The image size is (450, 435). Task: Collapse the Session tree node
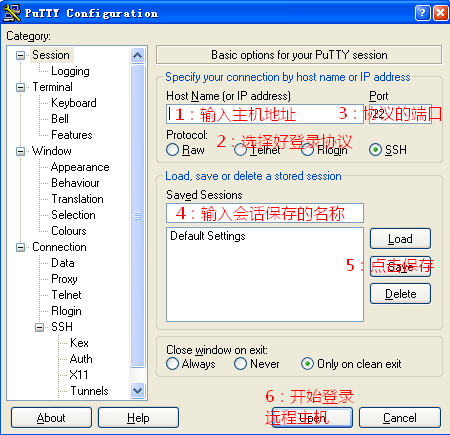tap(20, 55)
